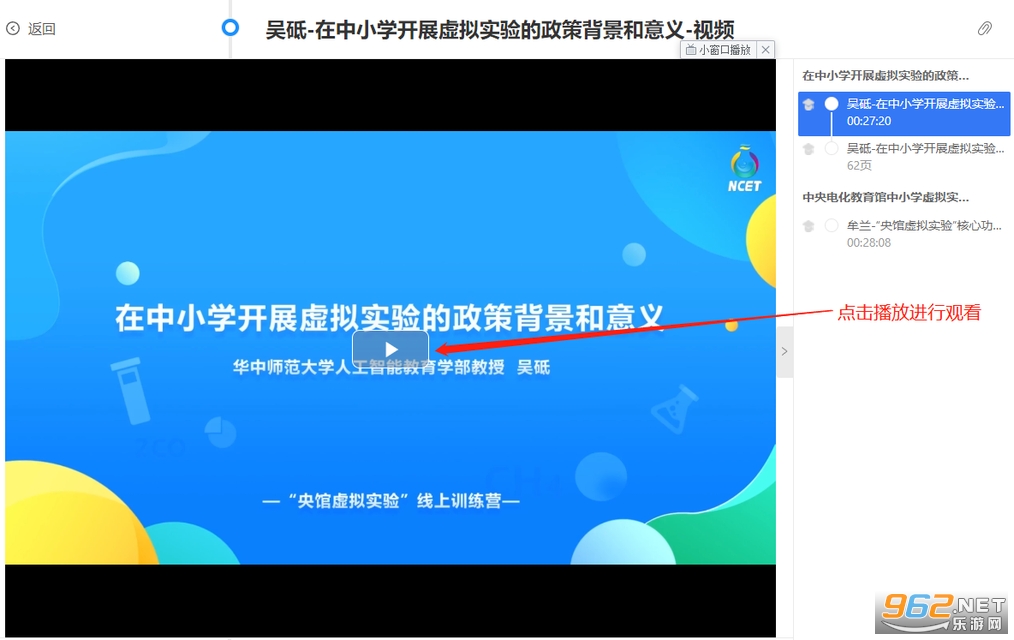
Task: Open the 00:27:20 吴砥 video entry
Action: [x=904, y=113]
